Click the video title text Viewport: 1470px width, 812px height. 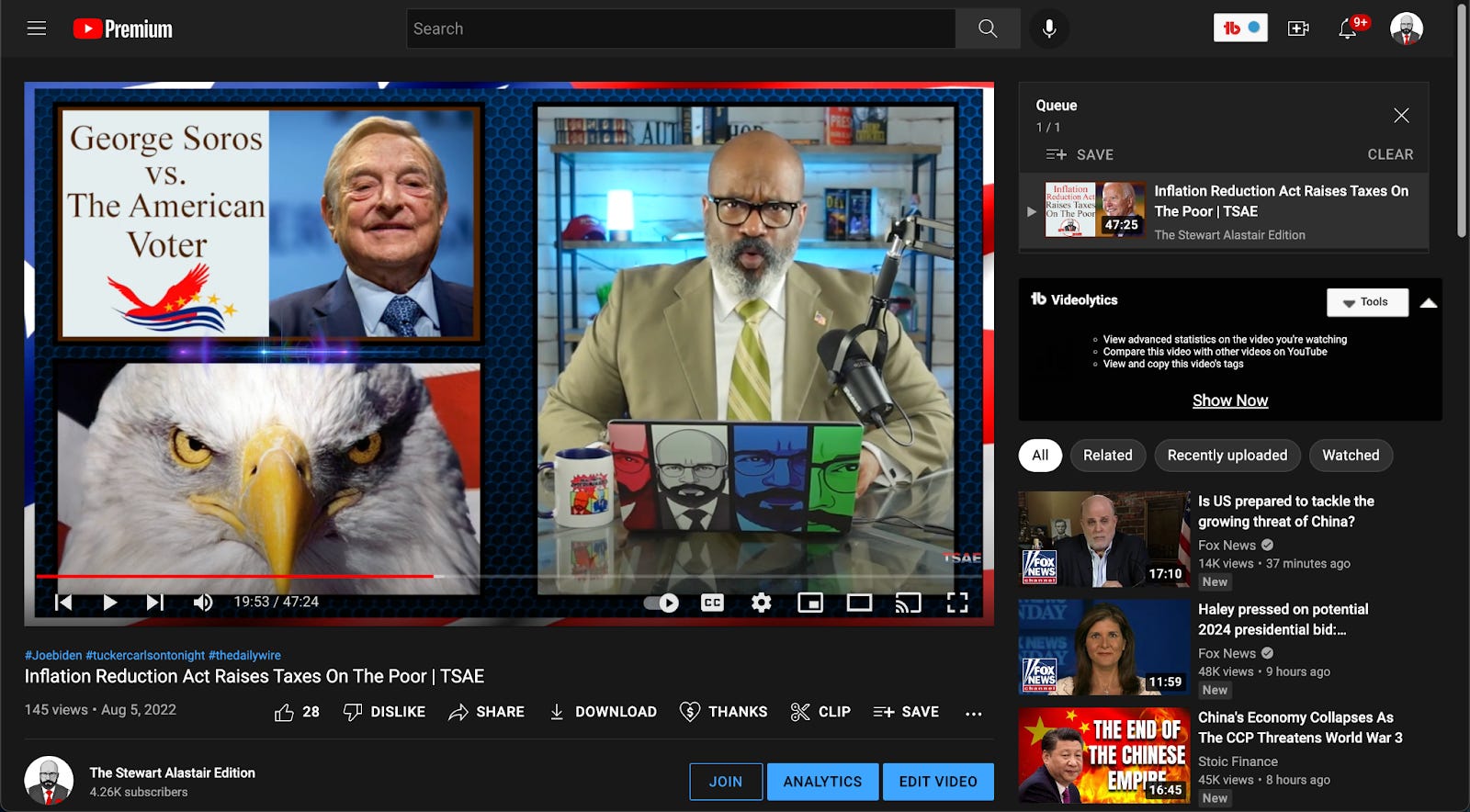click(x=254, y=677)
